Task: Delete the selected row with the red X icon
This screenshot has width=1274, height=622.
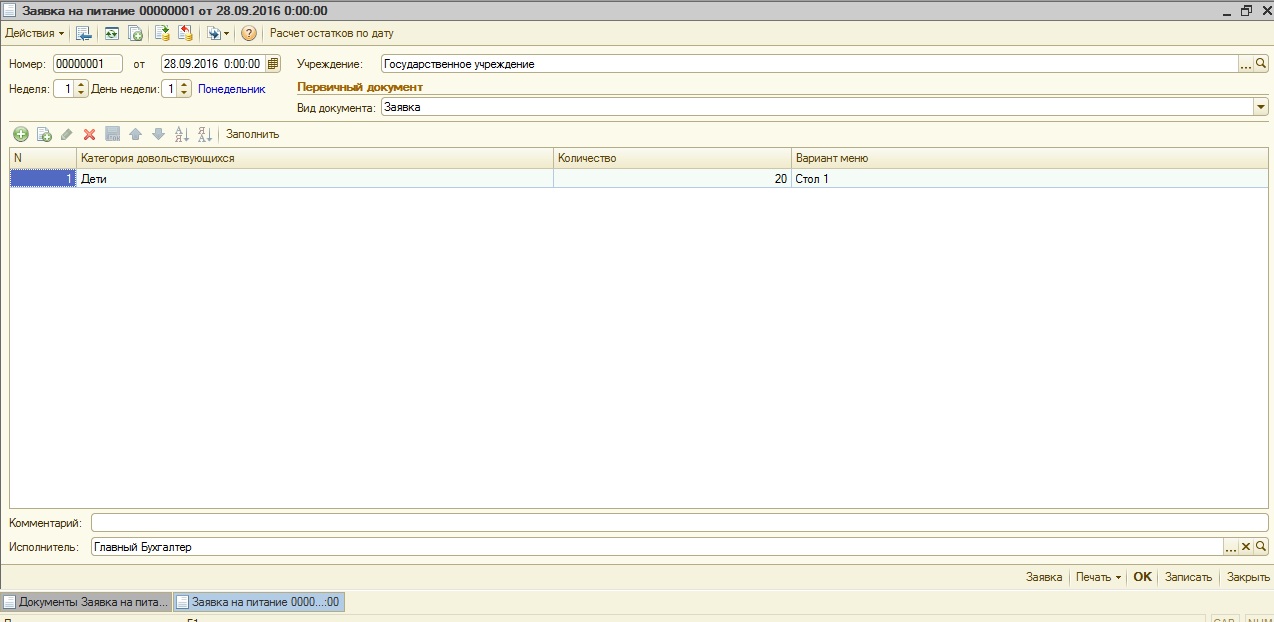Action: tap(89, 134)
